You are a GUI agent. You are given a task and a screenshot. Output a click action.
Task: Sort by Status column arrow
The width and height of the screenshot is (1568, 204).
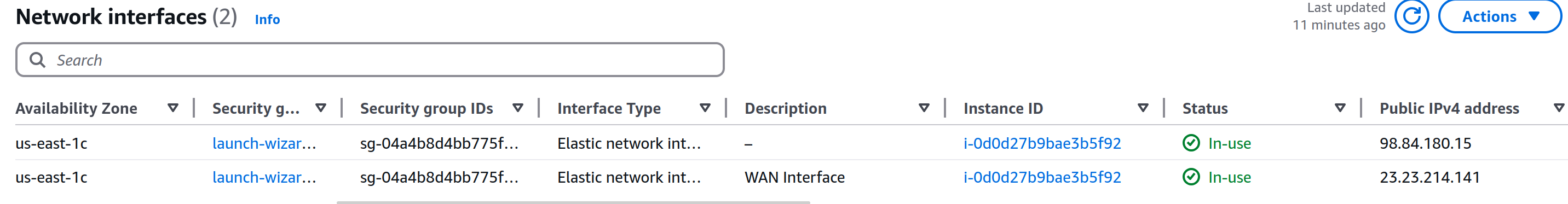click(x=1340, y=108)
